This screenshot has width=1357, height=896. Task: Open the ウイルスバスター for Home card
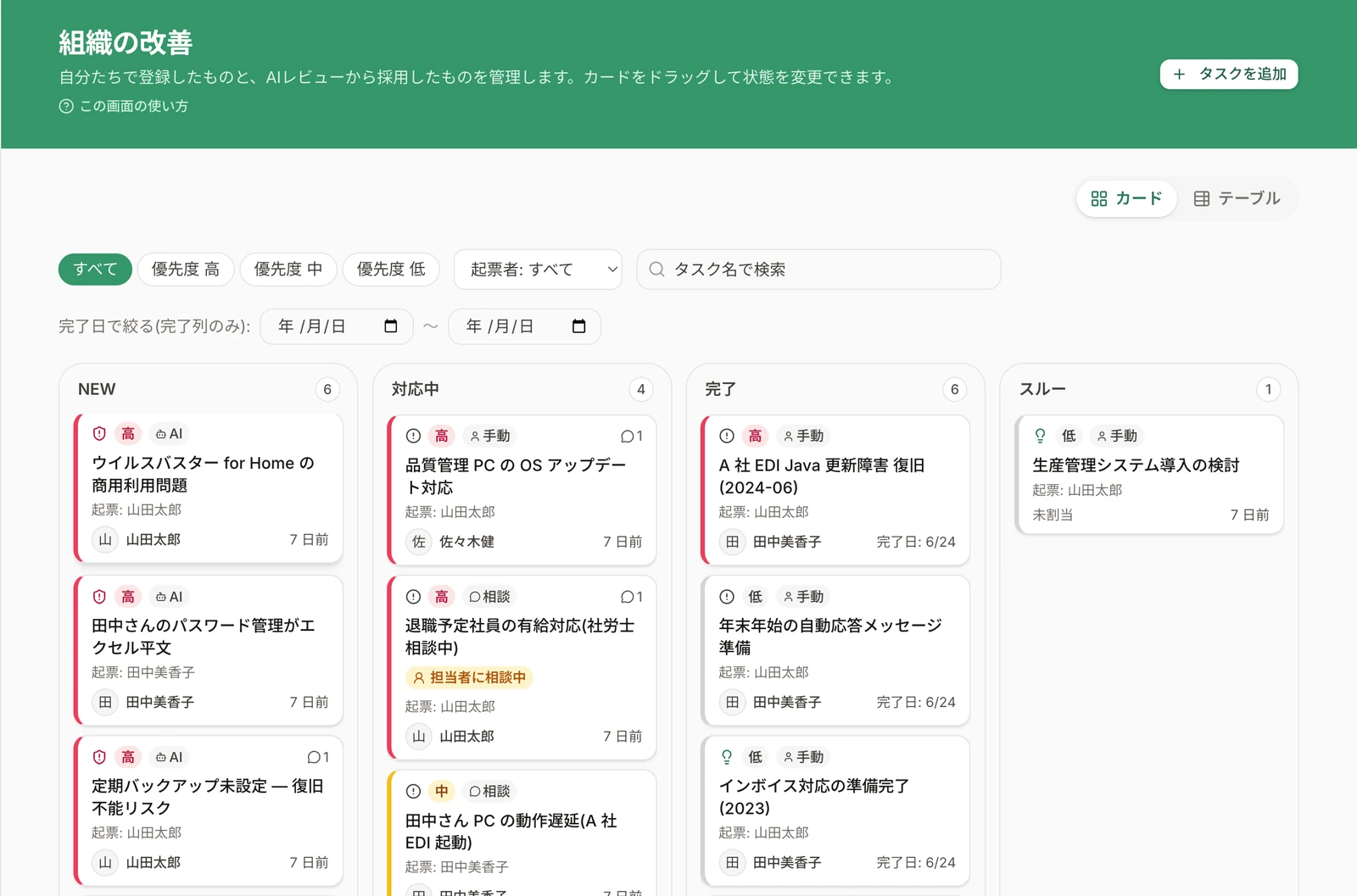[209, 488]
